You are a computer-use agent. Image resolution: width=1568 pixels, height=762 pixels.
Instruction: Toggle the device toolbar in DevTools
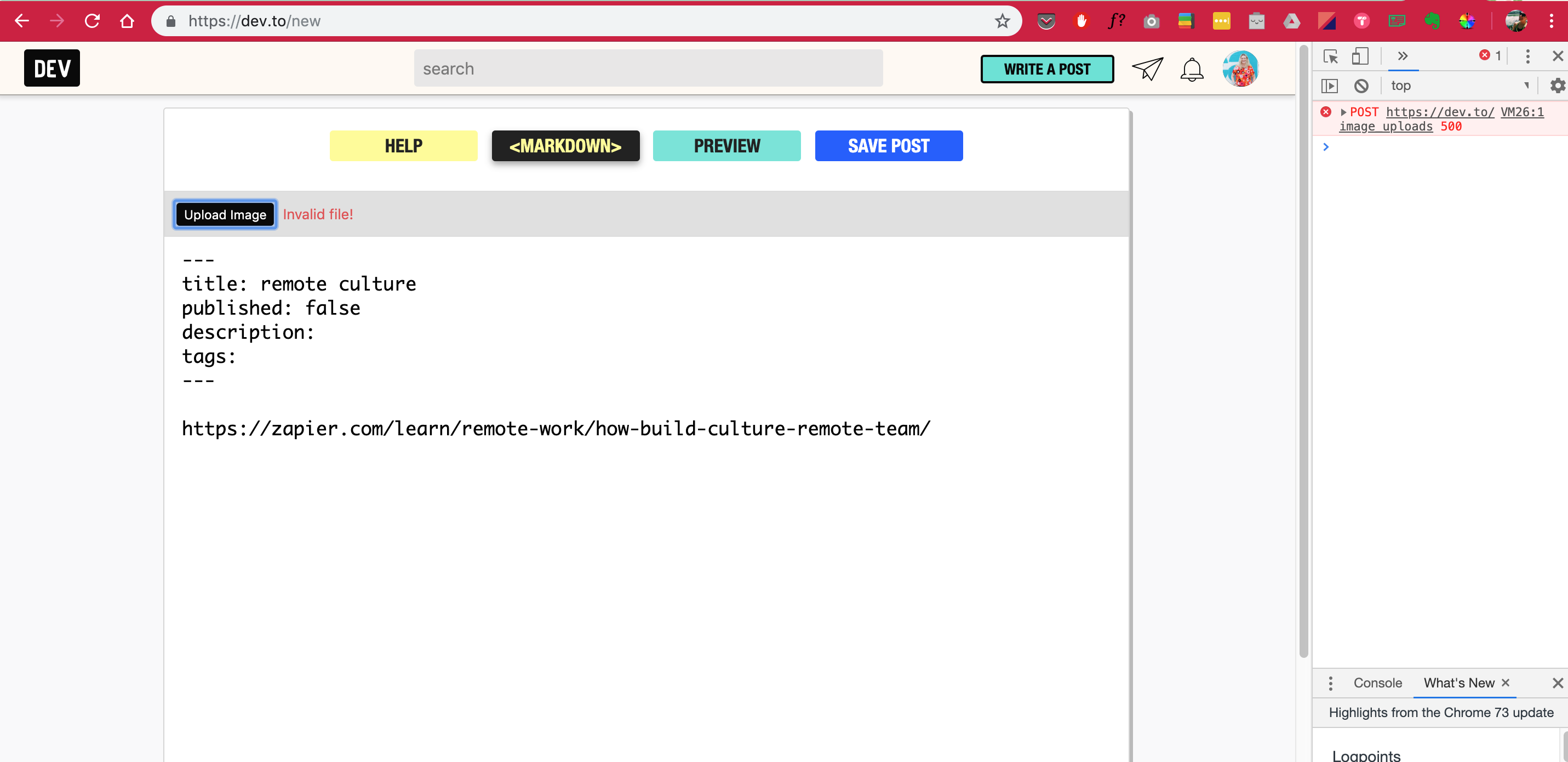pyautogui.click(x=1361, y=56)
